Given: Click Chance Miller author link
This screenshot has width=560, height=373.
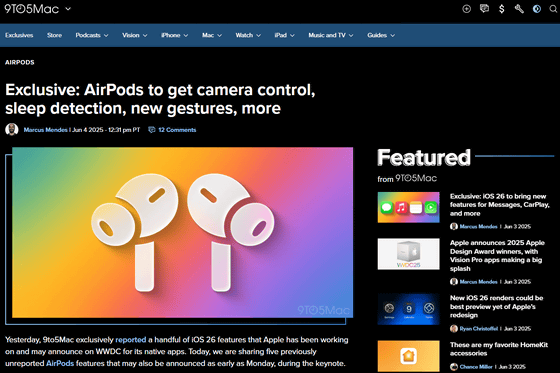Looking at the screenshot, I should click(x=476, y=367).
